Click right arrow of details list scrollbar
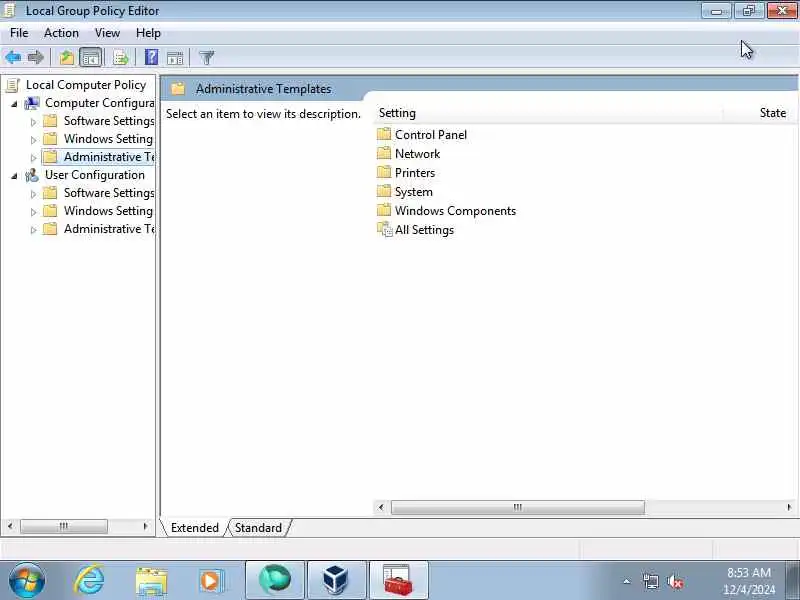 pyautogui.click(x=789, y=507)
